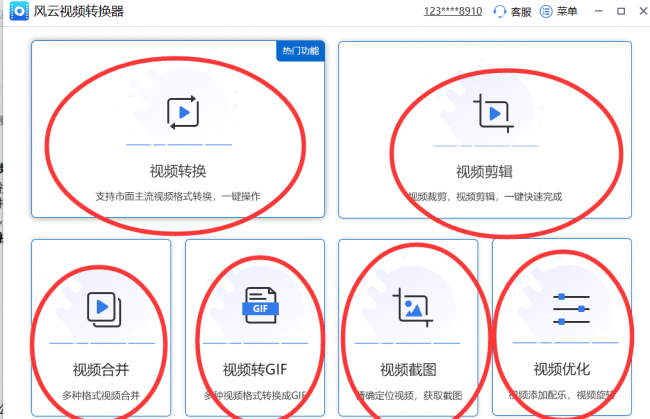Image resolution: width=650 pixels, height=419 pixels.
Task: Minimize the converter window
Action: click(x=599, y=11)
